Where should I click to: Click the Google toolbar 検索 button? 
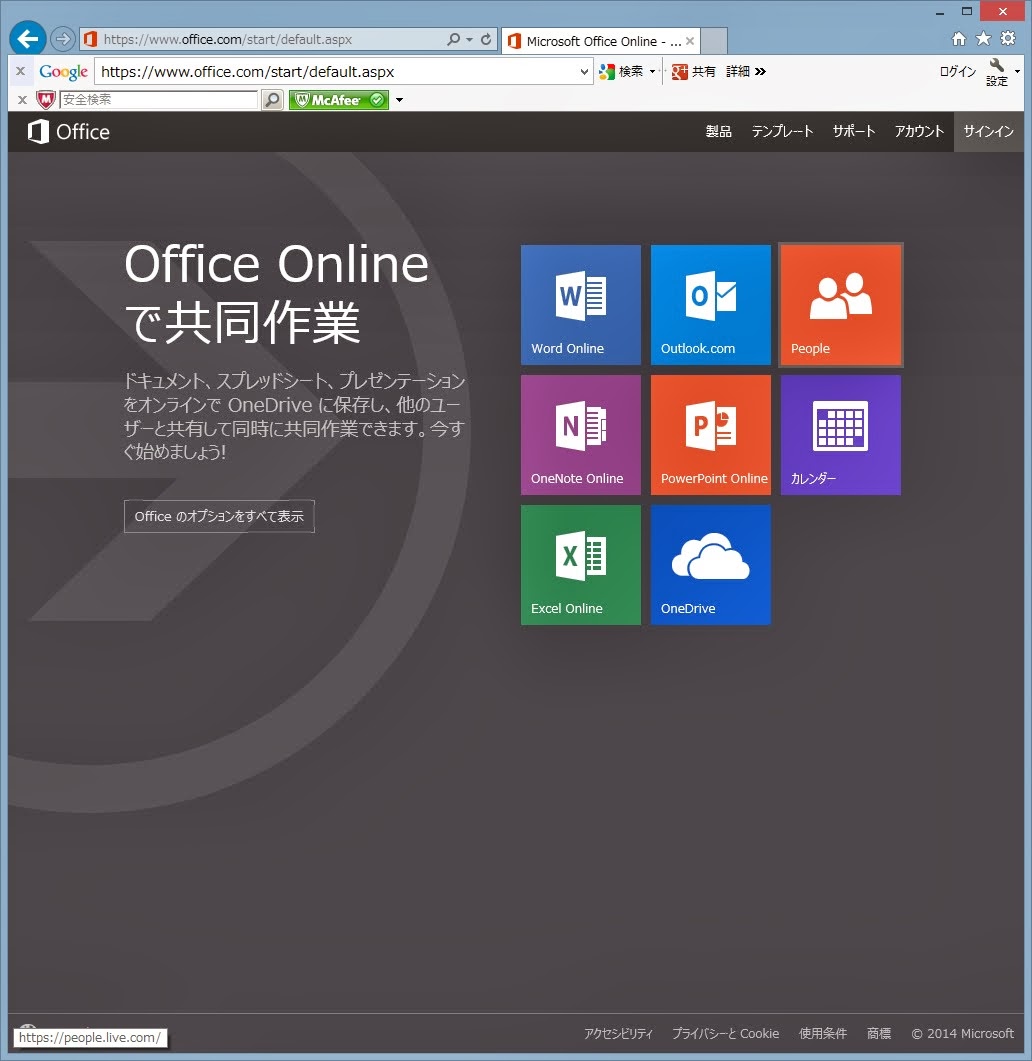pyautogui.click(x=621, y=72)
